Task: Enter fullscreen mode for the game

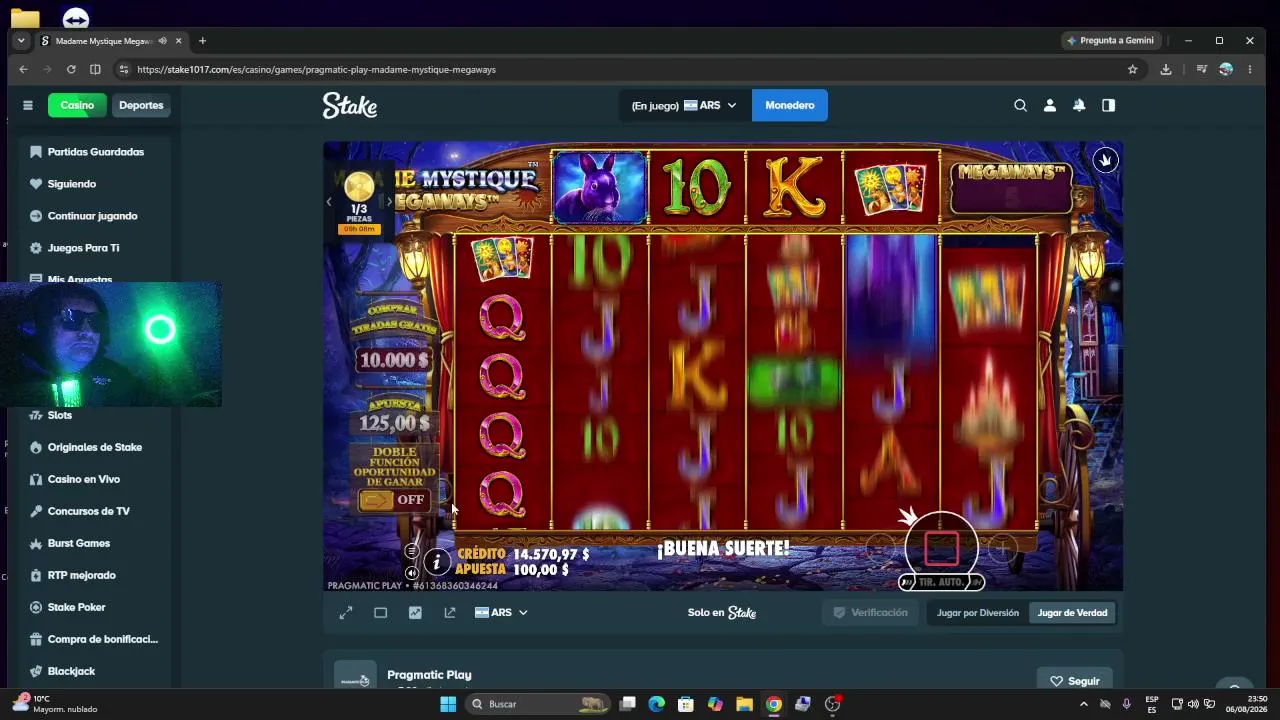Action: click(346, 613)
